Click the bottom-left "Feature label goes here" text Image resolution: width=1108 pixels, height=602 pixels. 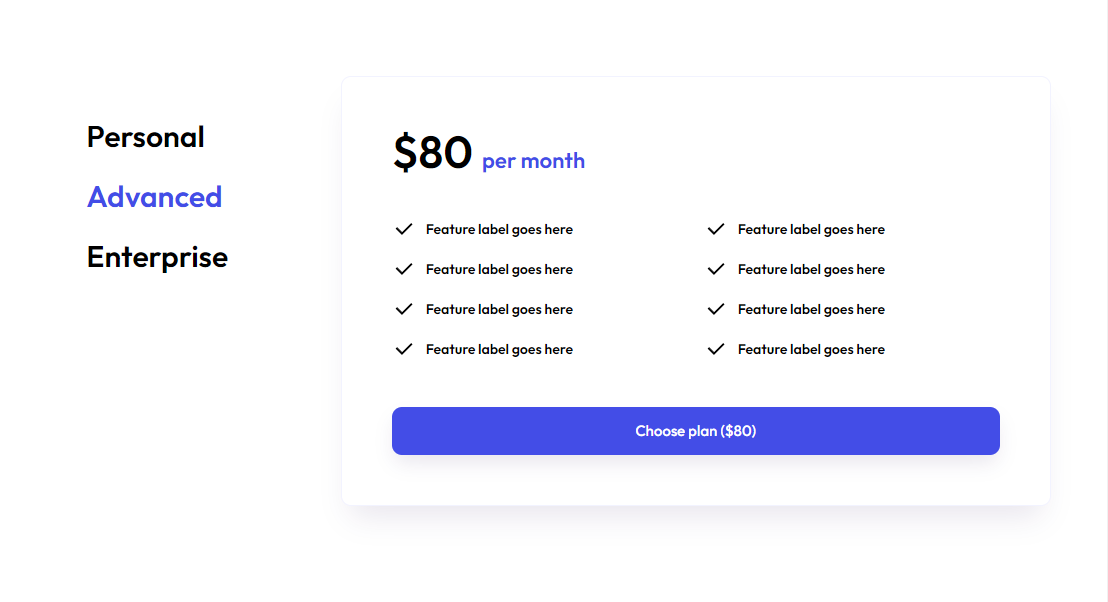(499, 350)
